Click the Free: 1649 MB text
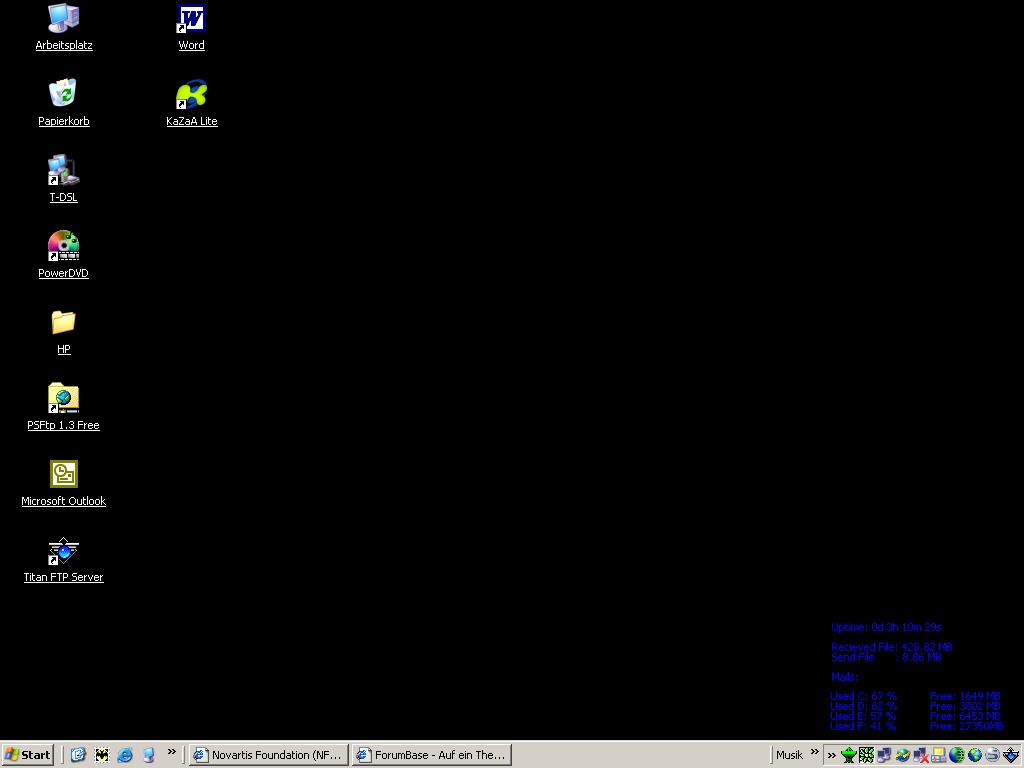 [965, 696]
